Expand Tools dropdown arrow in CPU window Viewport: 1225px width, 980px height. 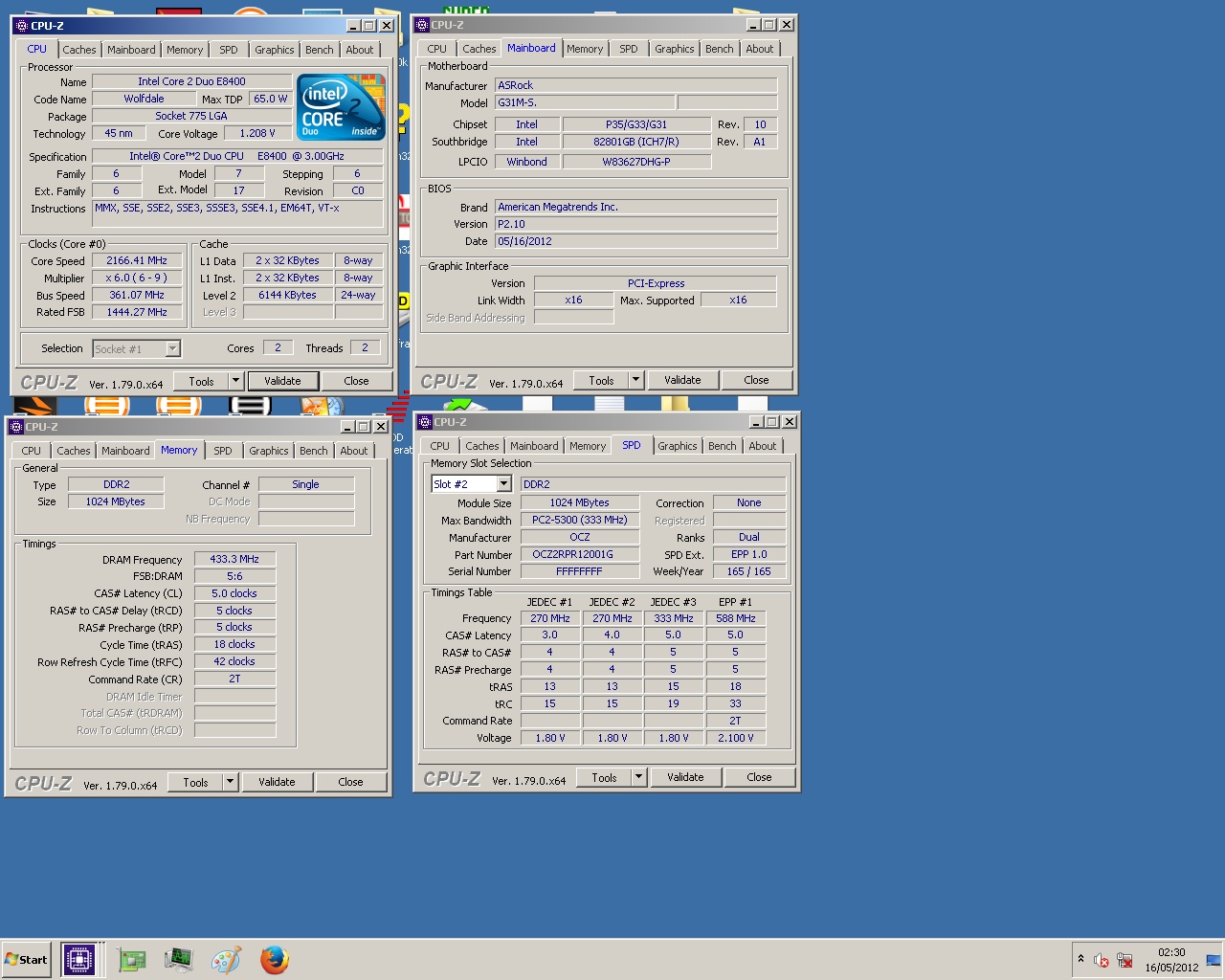pyautogui.click(x=235, y=381)
